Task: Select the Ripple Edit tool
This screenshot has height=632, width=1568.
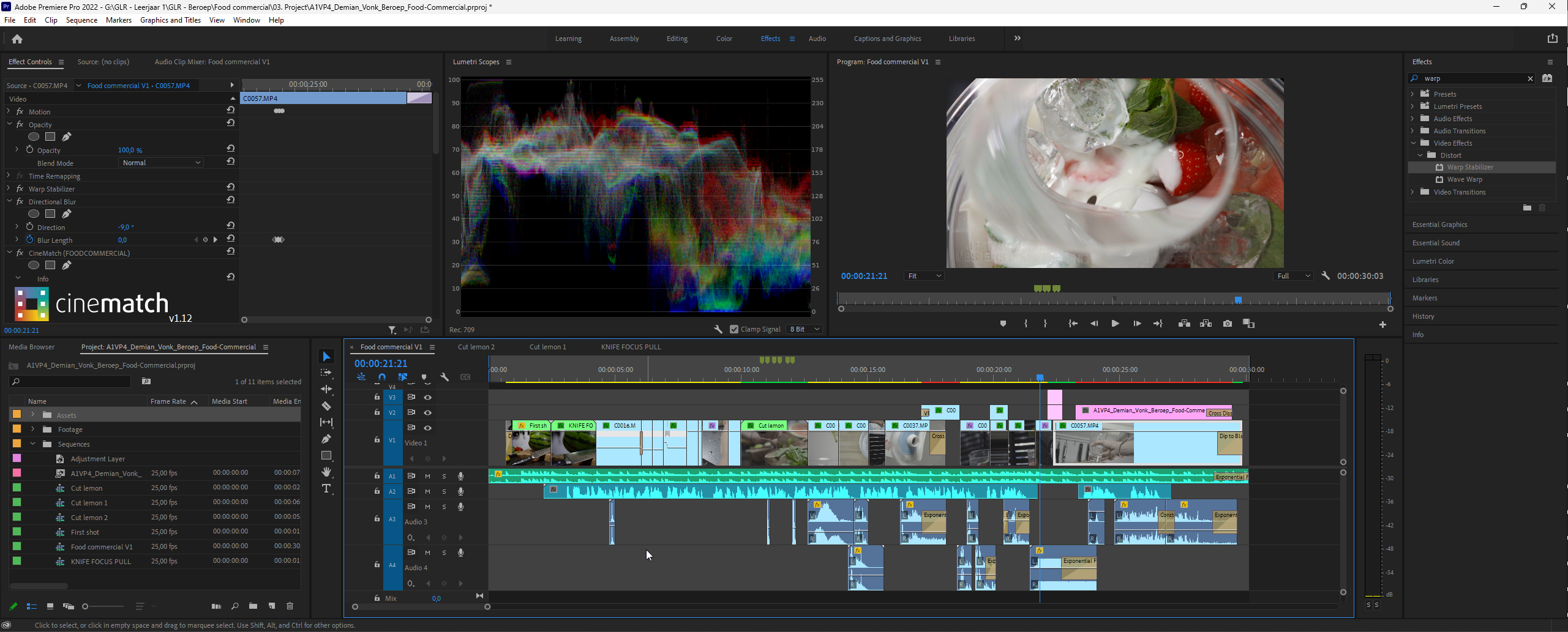Action: click(x=326, y=389)
